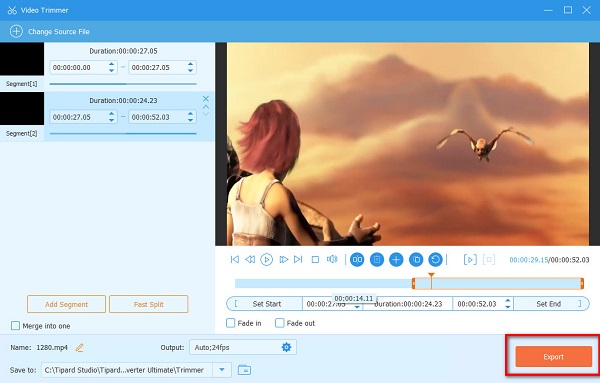Click the Reset circular arrow icon

click(435, 260)
